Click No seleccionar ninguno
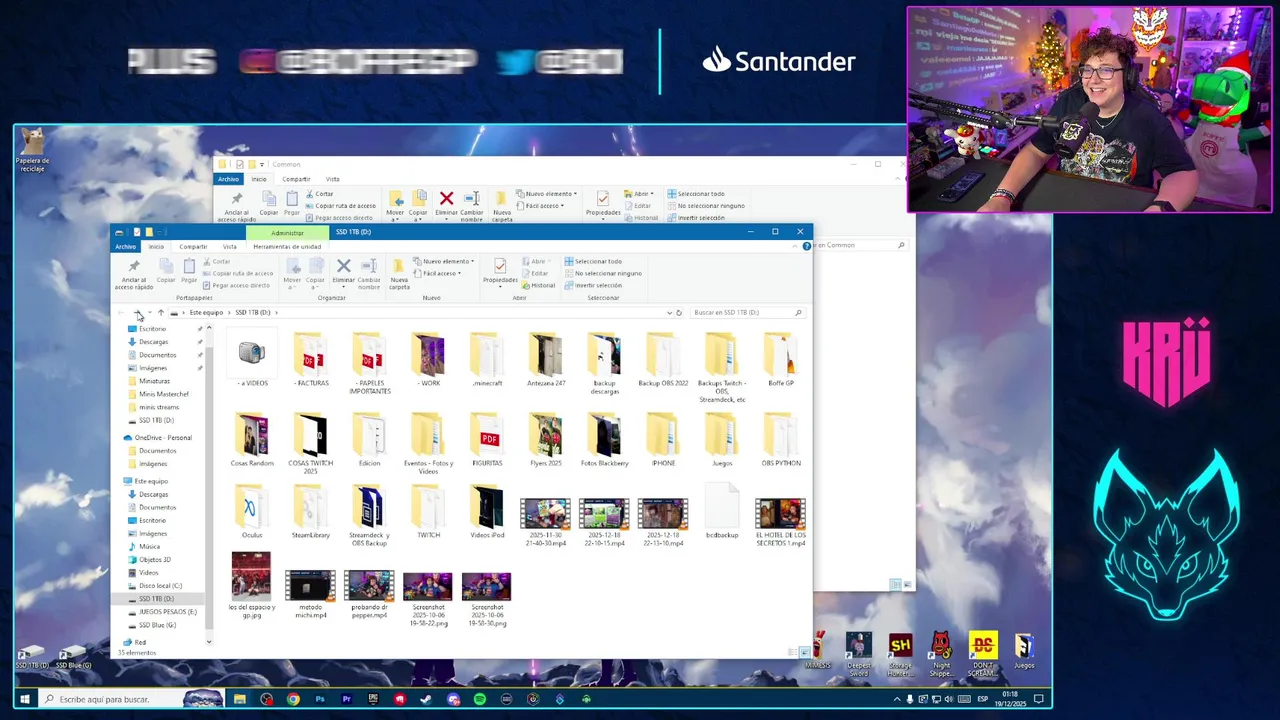This screenshot has width=1280, height=720. [x=603, y=273]
